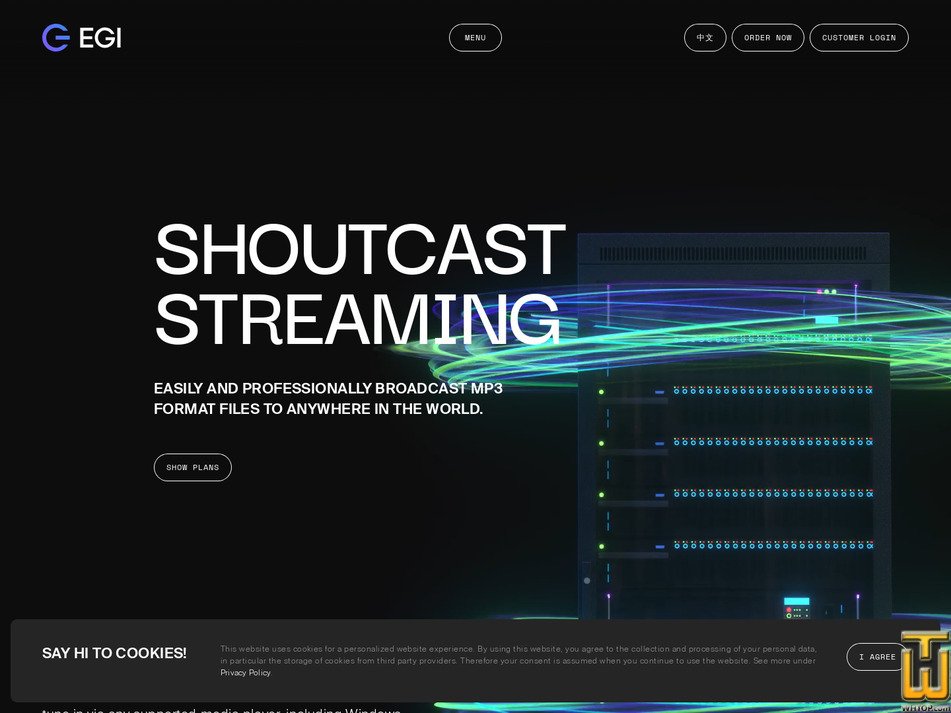Open the Privacy Policy link
The width and height of the screenshot is (951, 713).
(245, 672)
